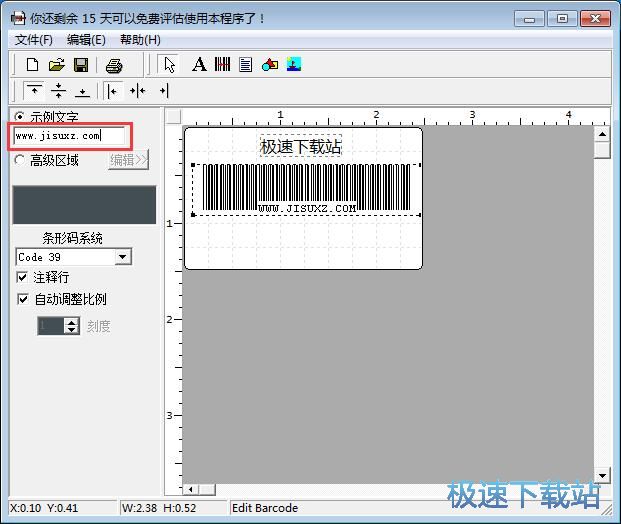Select the text tool (A icon)
The height and width of the screenshot is (524, 621).
[x=199, y=65]
